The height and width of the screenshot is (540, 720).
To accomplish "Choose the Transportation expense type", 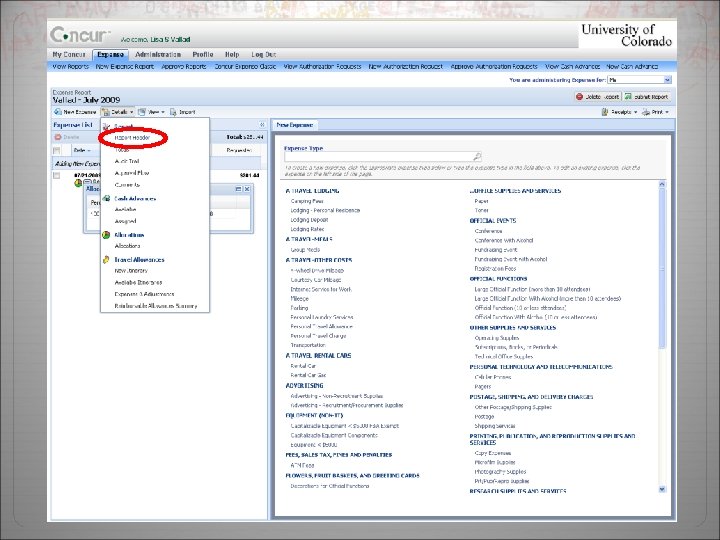I will 308,345.
